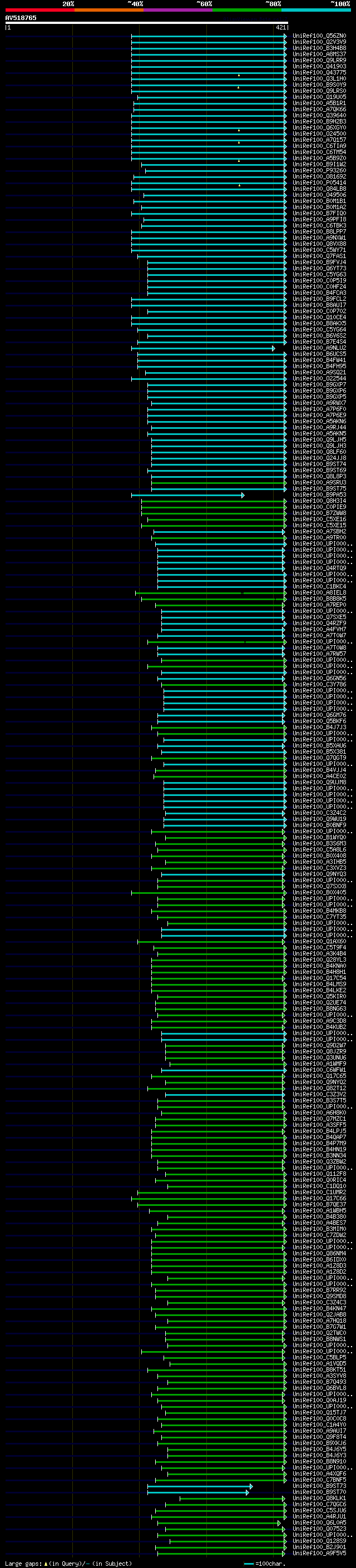
Task: Click the green ~80% identity legend bar
Action: pos(247,10)
